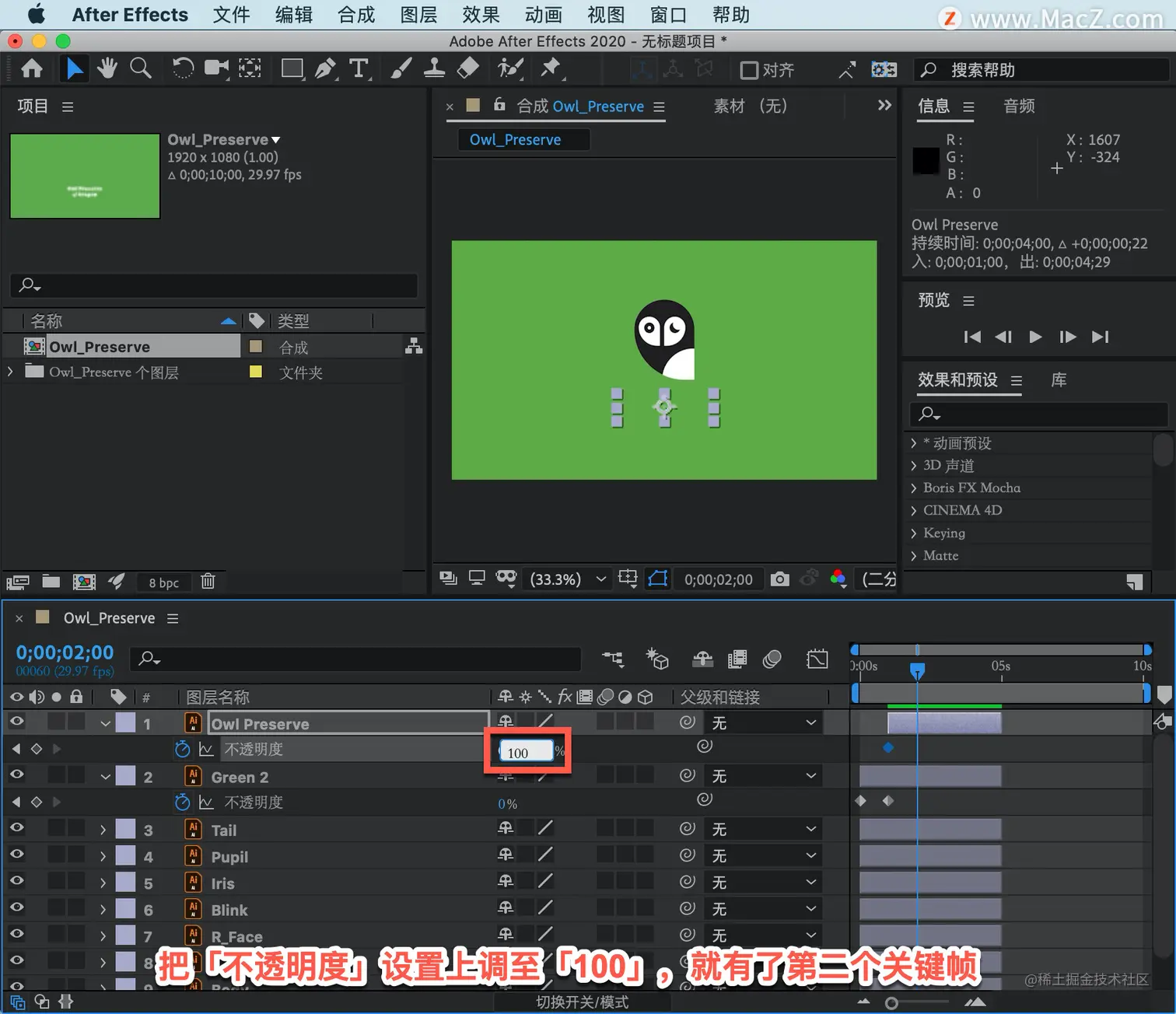Image resolution: width=1176 pixels, height=1014 pixels.
Task: Expand the Pupil layer
Action: pos(103,856)
